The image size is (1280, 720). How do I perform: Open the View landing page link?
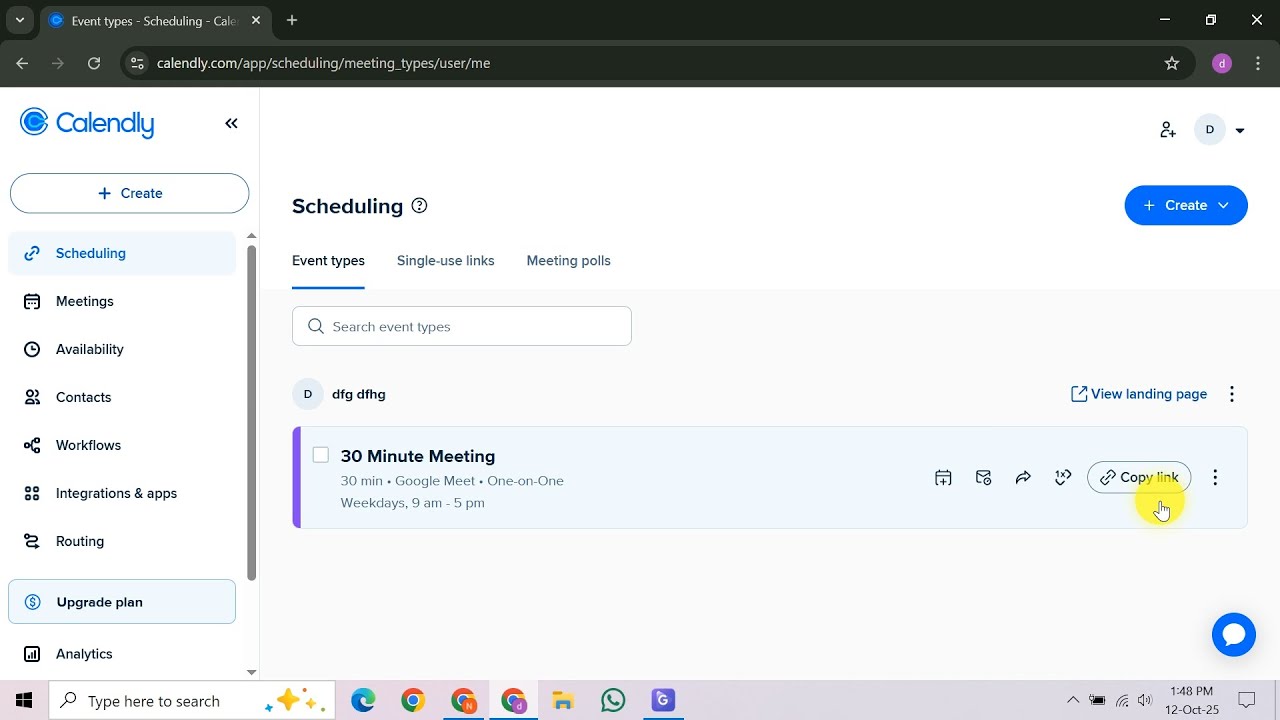pyautogui.click(x=1139, y=394)
